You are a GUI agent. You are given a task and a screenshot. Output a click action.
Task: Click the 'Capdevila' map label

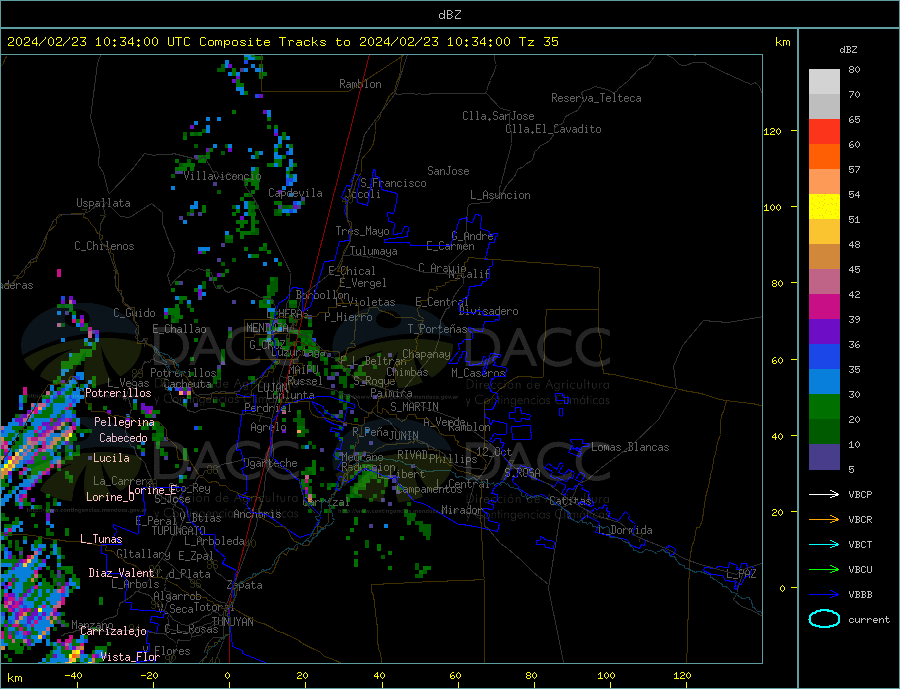pos(295,193)
